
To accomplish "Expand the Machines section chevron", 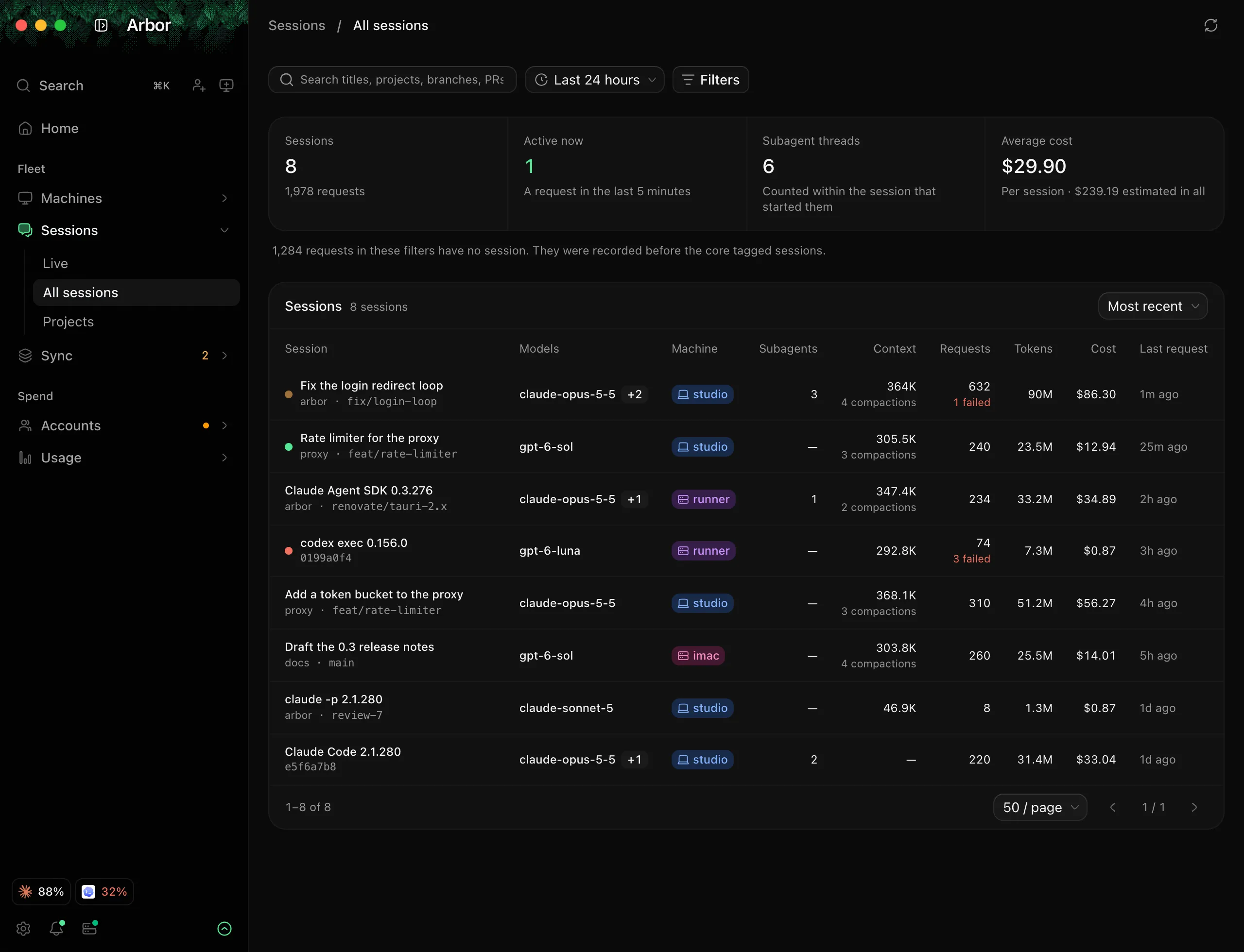I will pyautogui.click(x=225, y=198).
